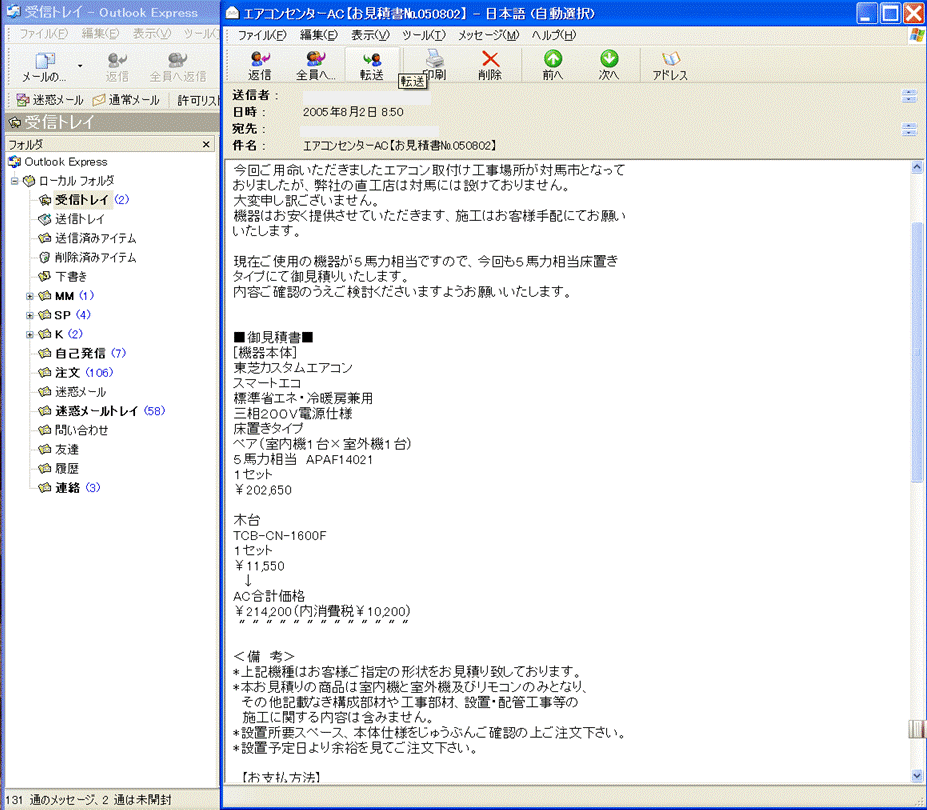Click 許可リスト toolbar button
This screenshot has height=810, width=927.
pyautogui.click(x=197, y=100)
